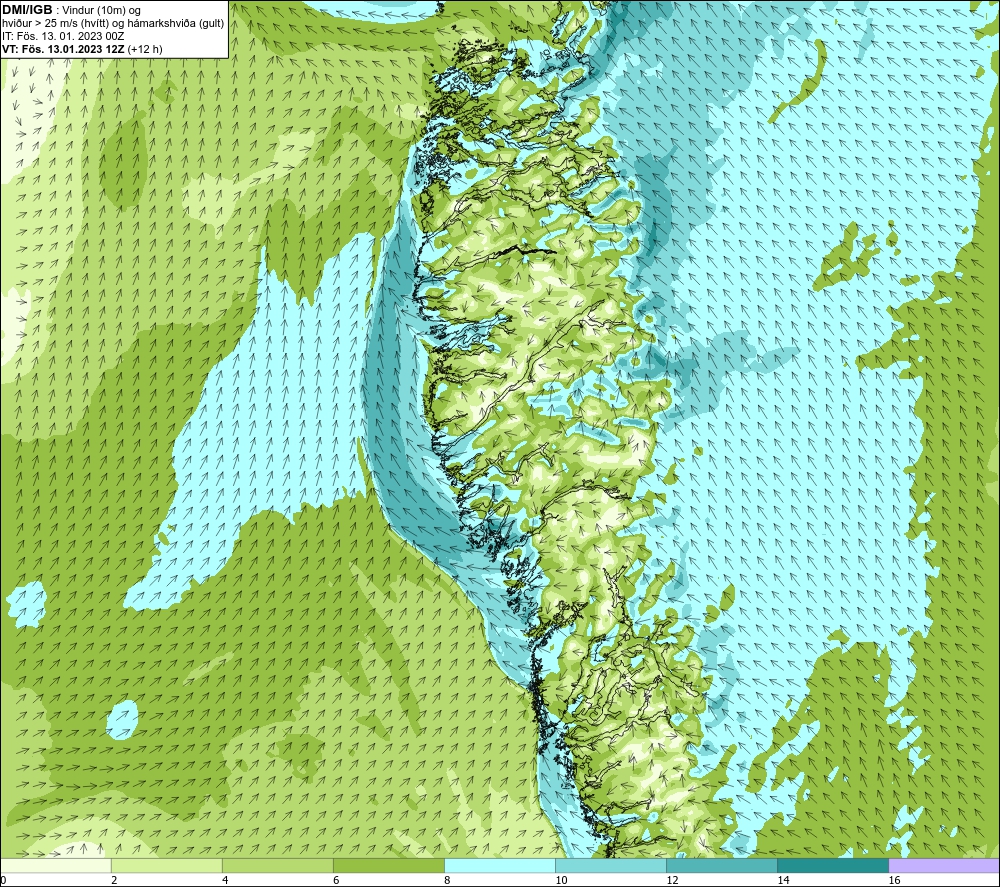Image resolution: width=1000 pixels, height=887 pixels.
Task: Click the 10–12 m/s teal legend swatch
Action: (611, 865)
